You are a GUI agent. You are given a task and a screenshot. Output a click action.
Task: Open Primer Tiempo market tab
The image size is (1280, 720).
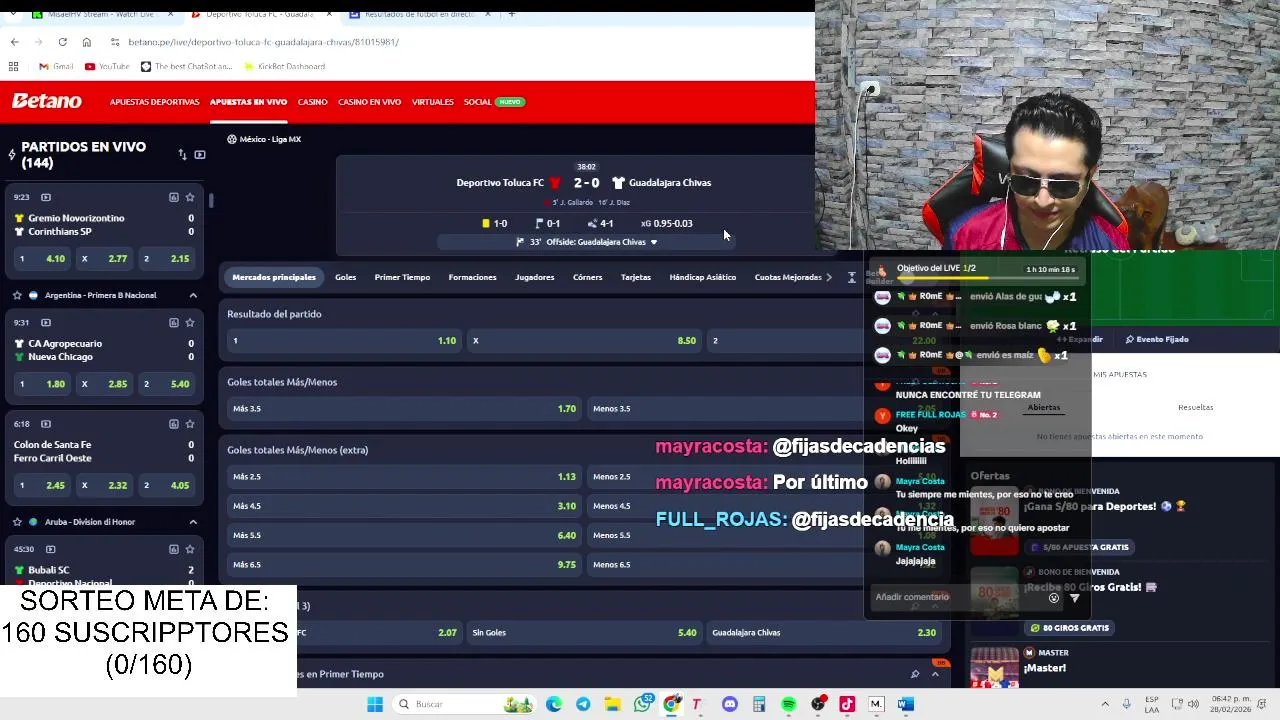[x=402, y=277]
